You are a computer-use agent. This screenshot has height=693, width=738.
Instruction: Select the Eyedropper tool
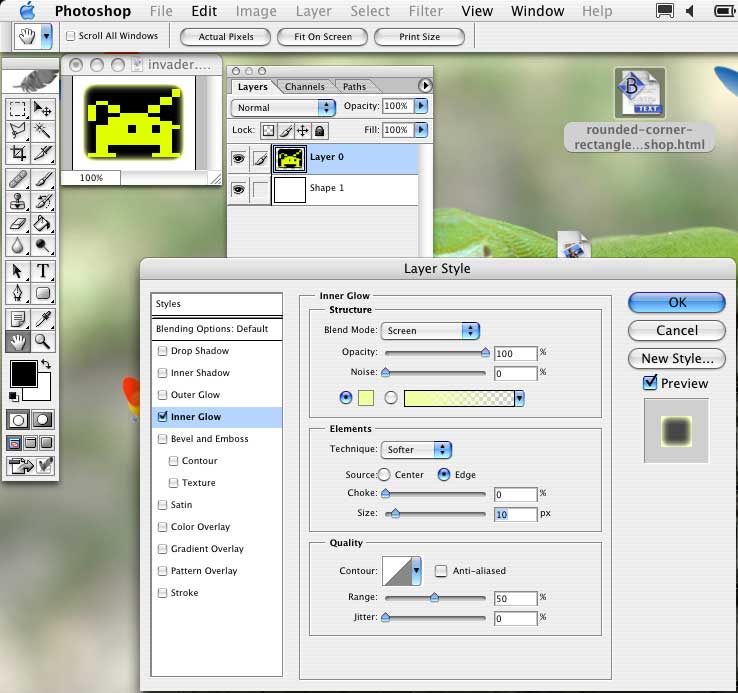pyautogui.click(x=43, y=319)
